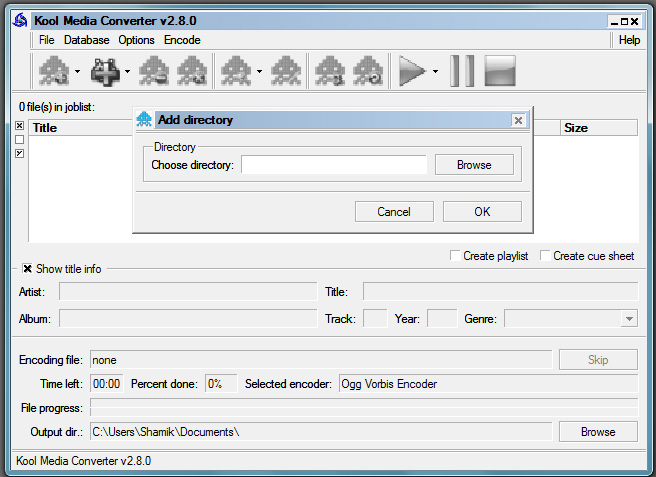Click the empty select-none box in joblist
Screen dimensions: 656x477
(20, 139)
